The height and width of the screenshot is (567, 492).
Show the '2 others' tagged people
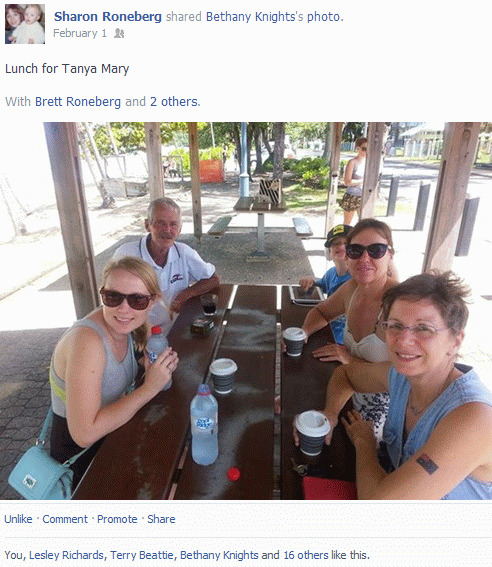point(174,102)
